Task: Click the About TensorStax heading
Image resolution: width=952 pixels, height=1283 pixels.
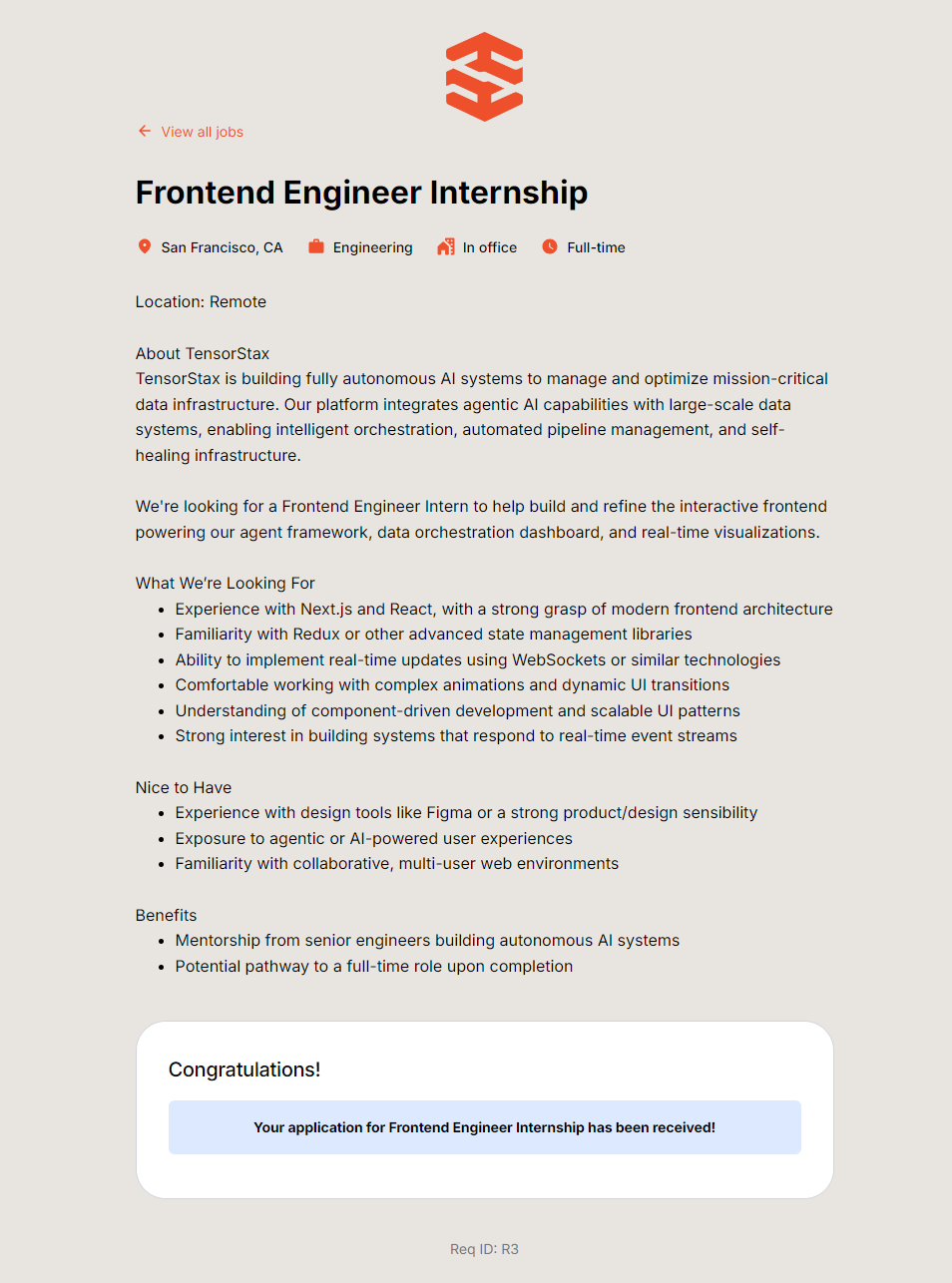Action: click(x=203, y=353)
